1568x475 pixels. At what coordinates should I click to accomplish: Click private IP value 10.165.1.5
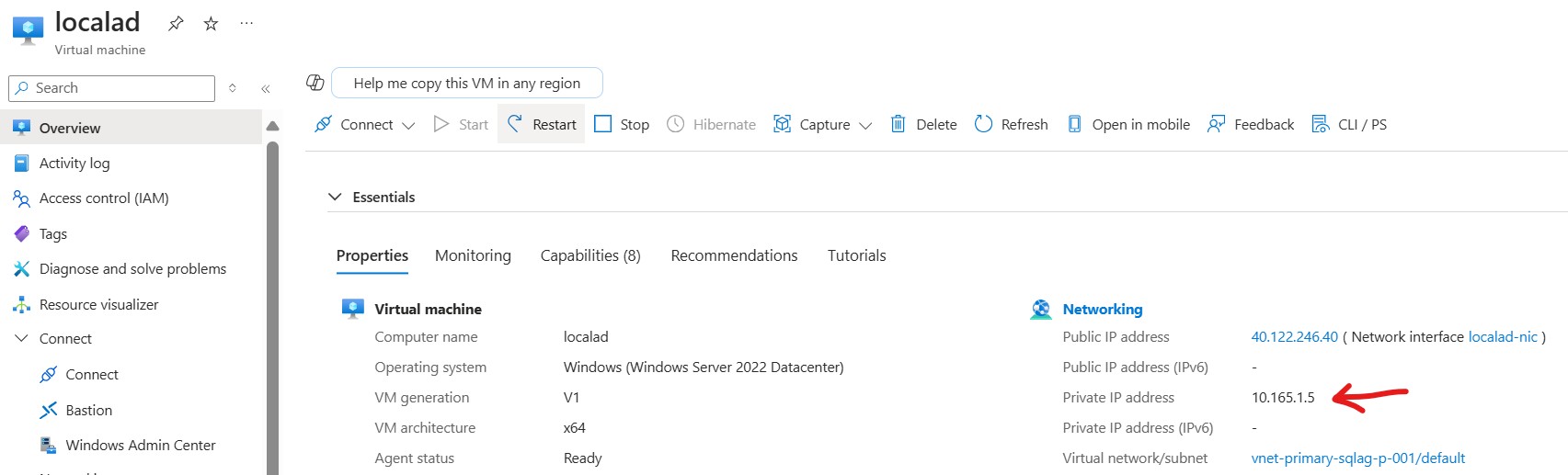[x=1283, y=398]
